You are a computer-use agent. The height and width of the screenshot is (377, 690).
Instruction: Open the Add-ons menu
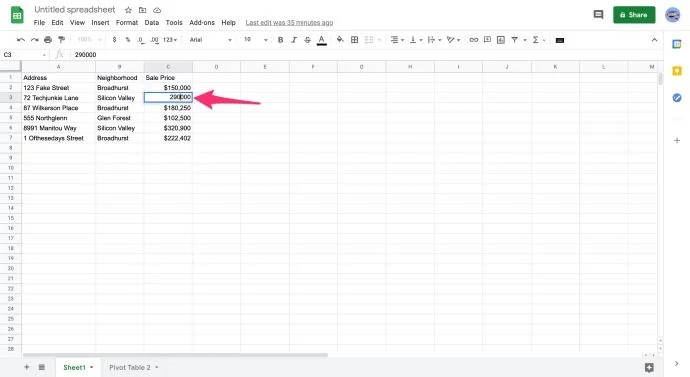point(202,22)
